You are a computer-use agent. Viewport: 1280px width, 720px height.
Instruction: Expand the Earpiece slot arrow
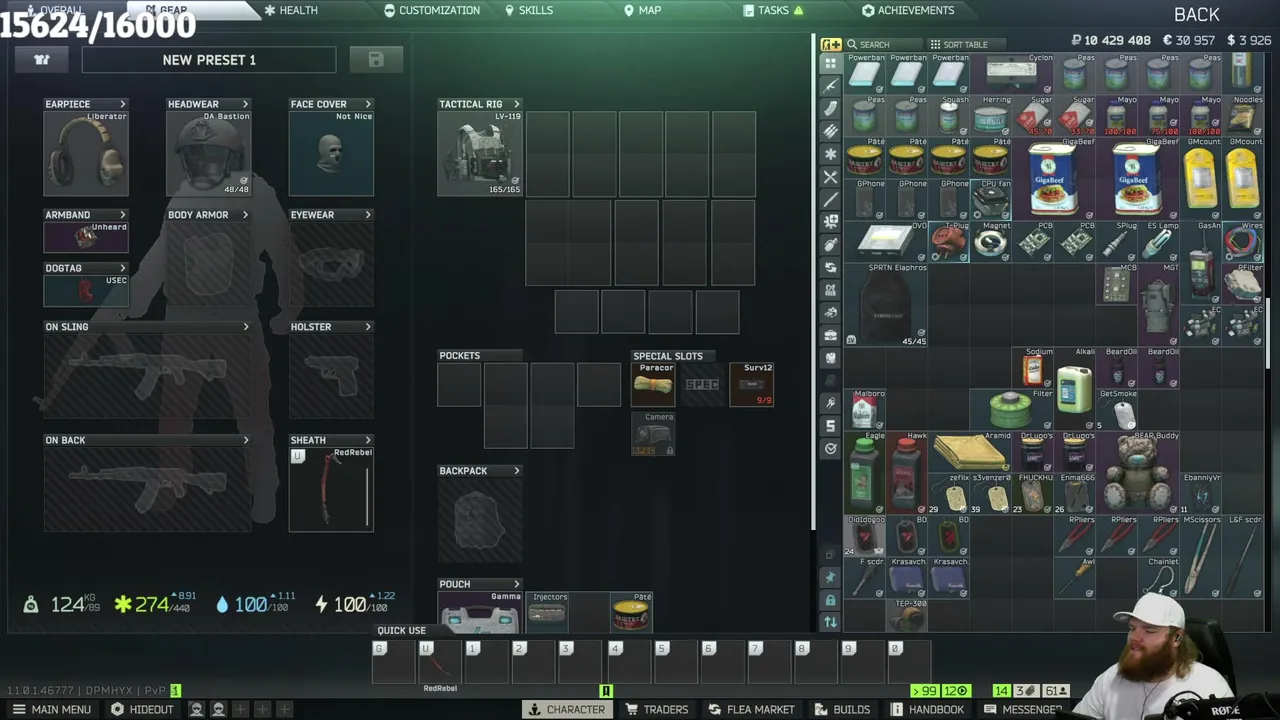[x=123, y=104]
